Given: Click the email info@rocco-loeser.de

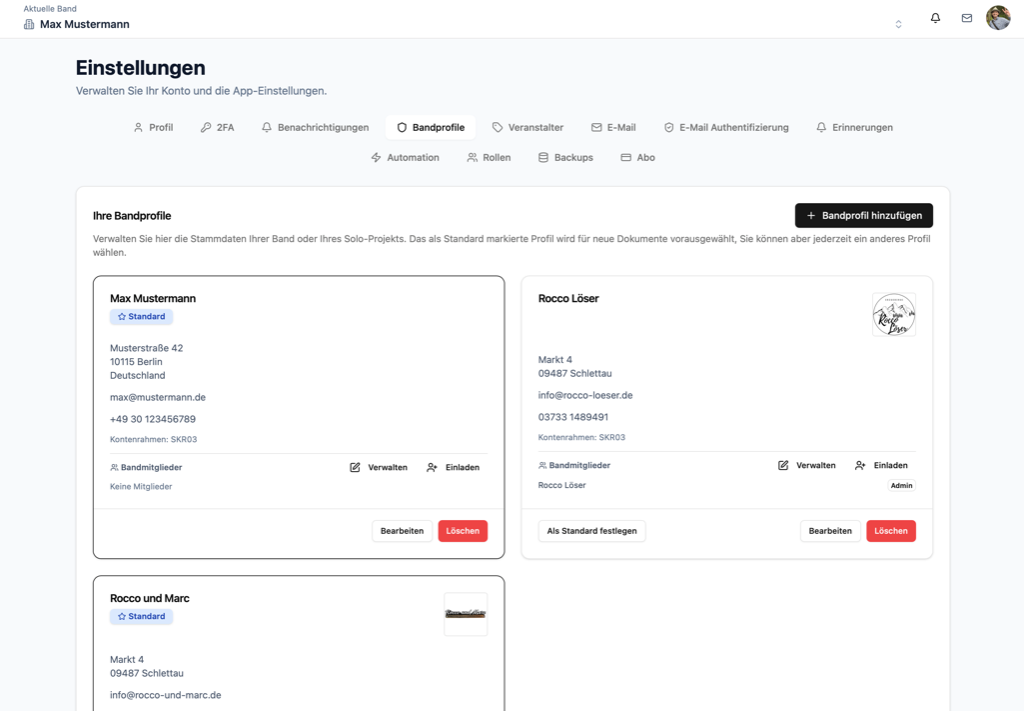Looking at the screenshot, I should [585, 395].
